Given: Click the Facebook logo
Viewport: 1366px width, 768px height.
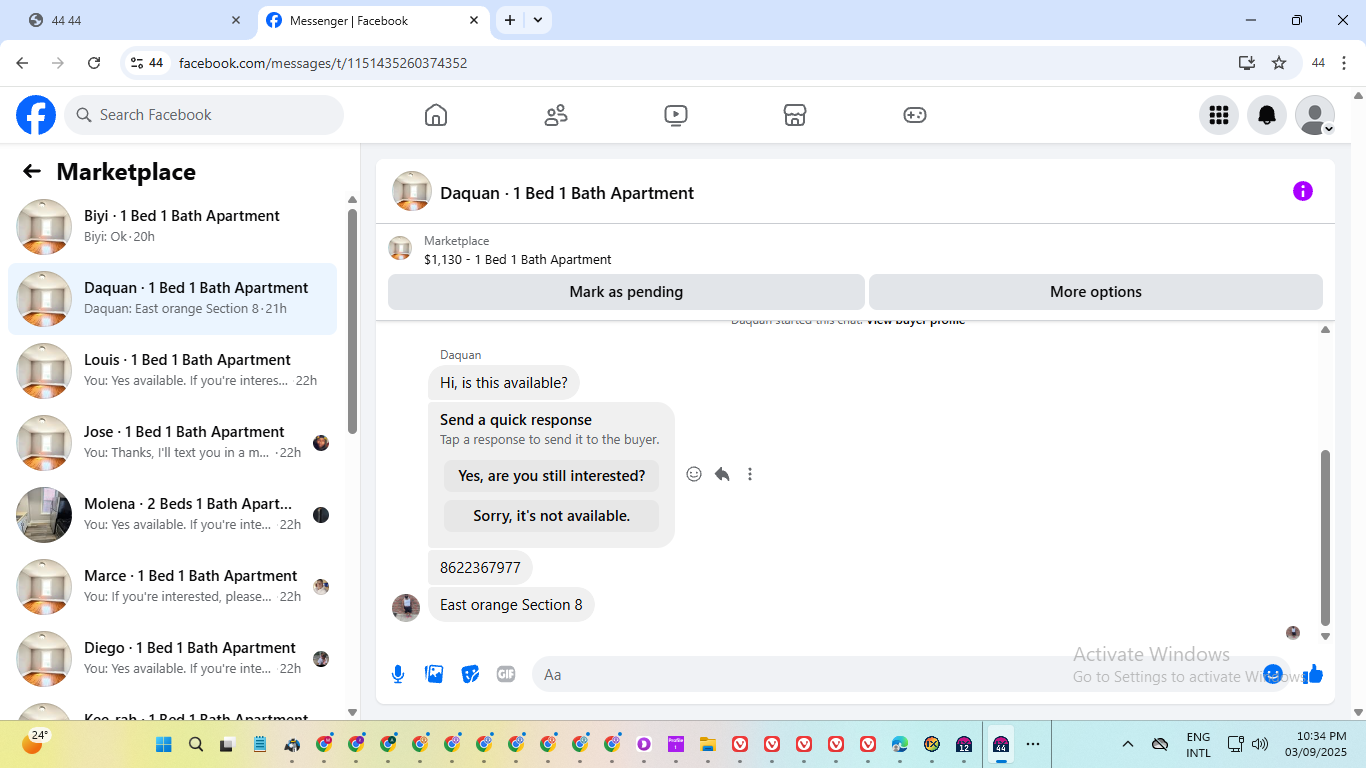Looking at the screenshot, I should coord(36,115).
